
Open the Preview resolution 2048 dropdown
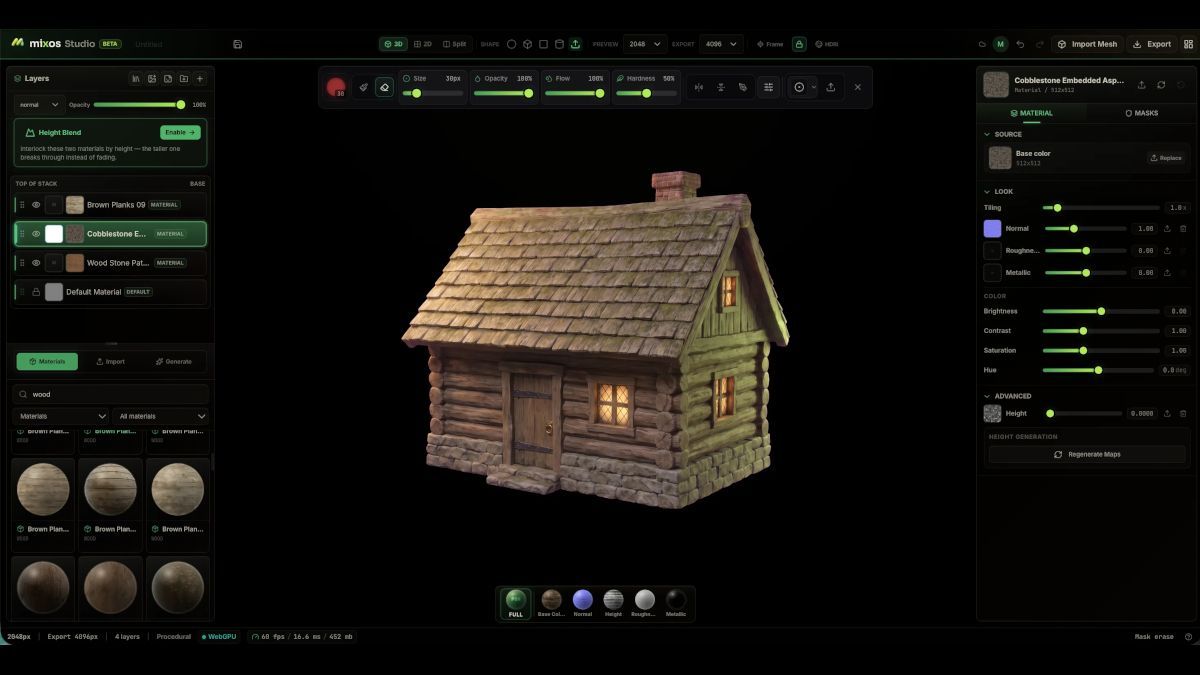(644, 44)
